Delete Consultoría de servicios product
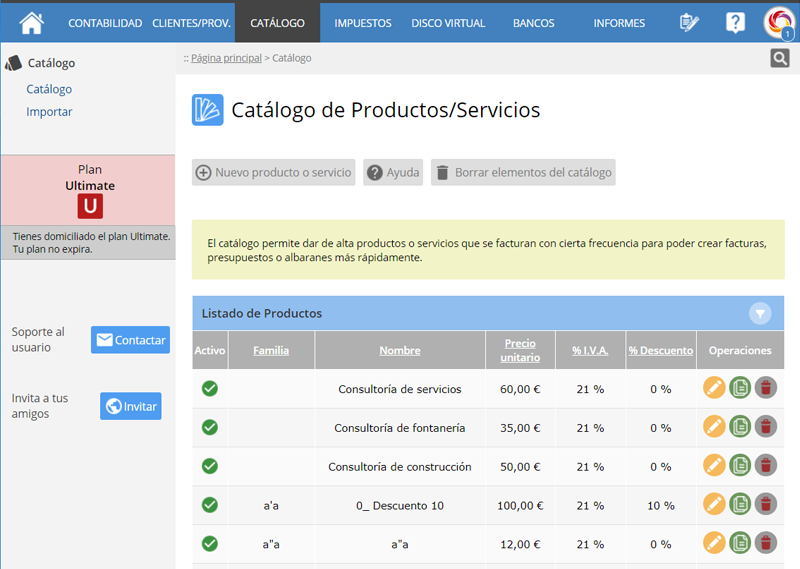 coord(765,388)
